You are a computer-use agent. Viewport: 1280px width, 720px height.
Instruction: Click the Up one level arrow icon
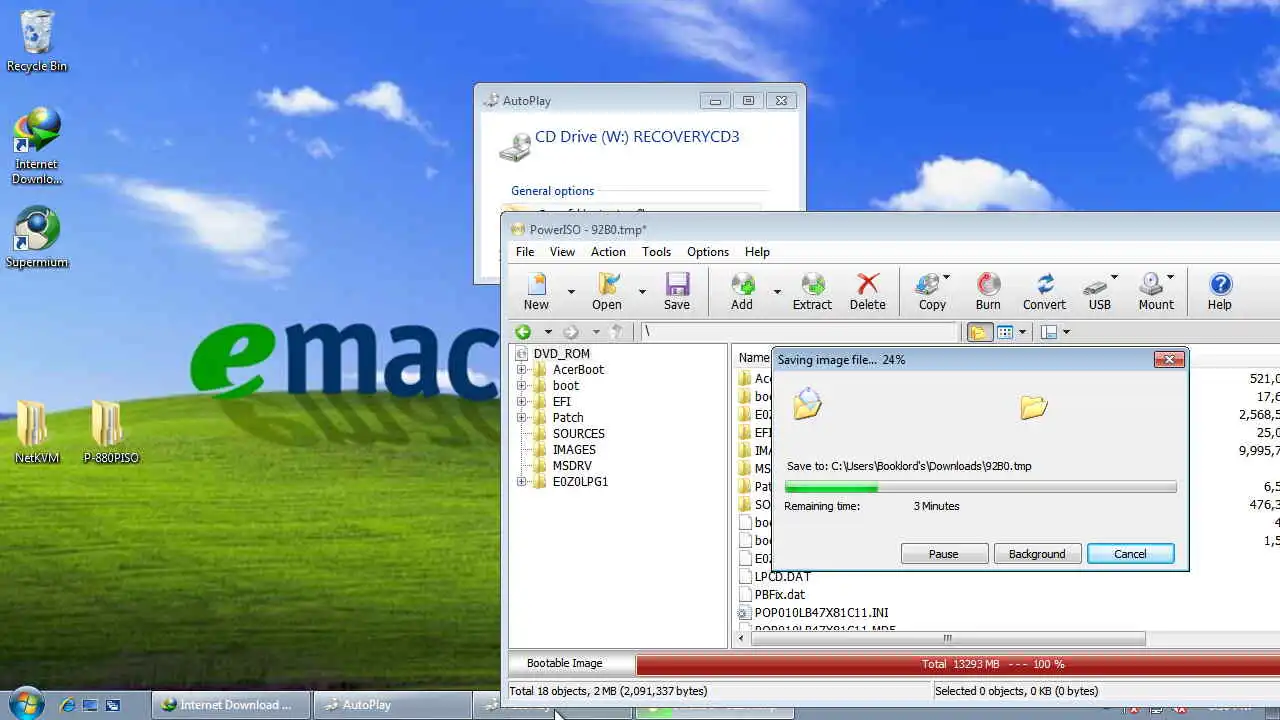tap(616, 332)
